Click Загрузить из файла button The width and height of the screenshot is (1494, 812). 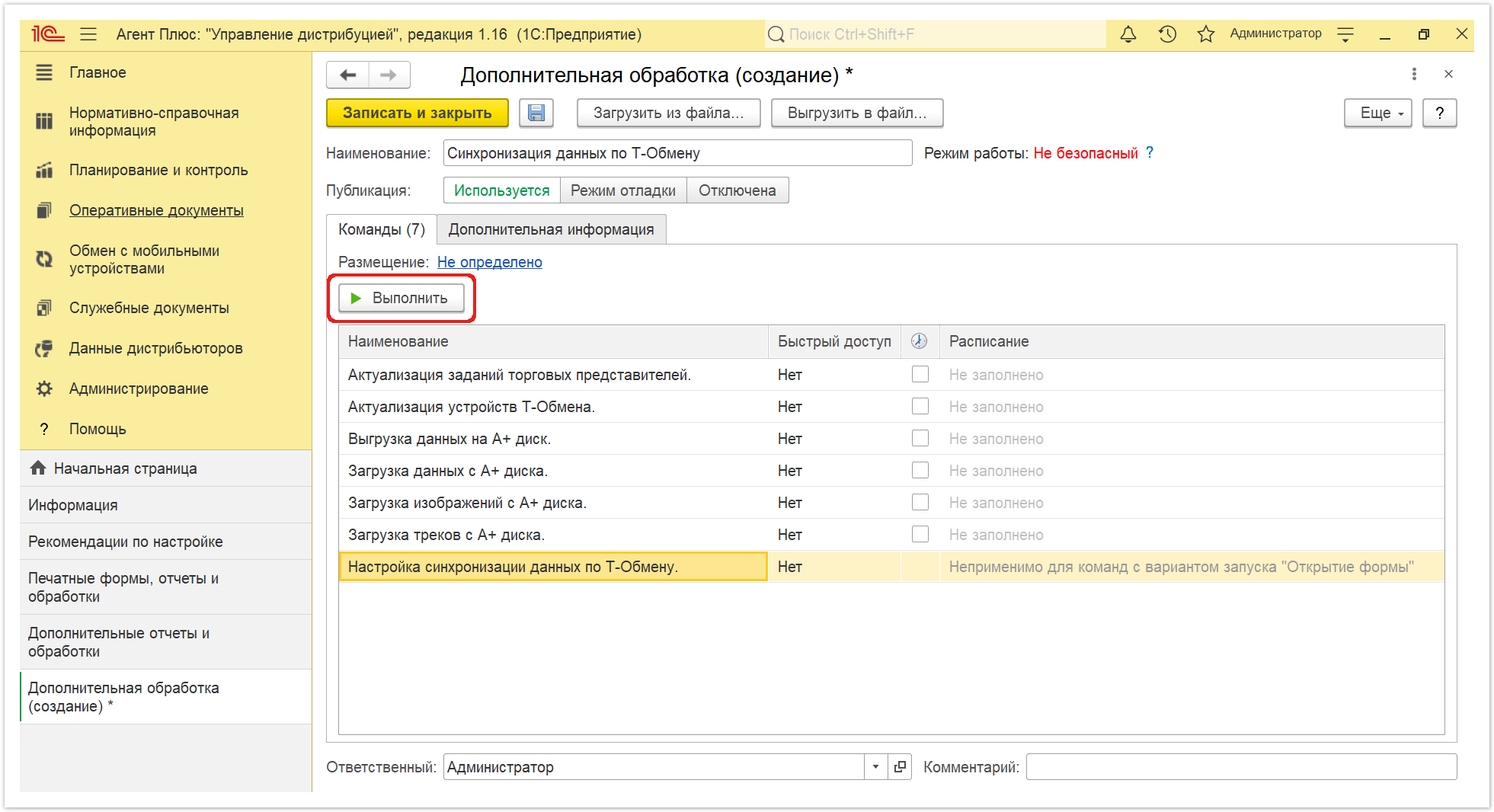[668, 113]
